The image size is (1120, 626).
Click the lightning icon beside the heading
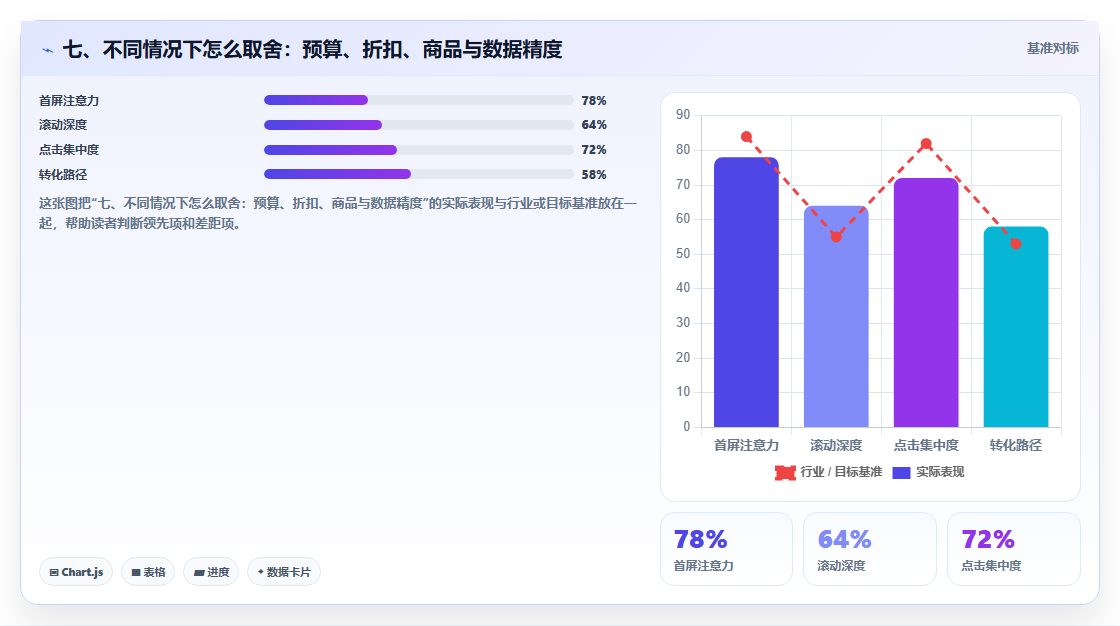point(47,50)
